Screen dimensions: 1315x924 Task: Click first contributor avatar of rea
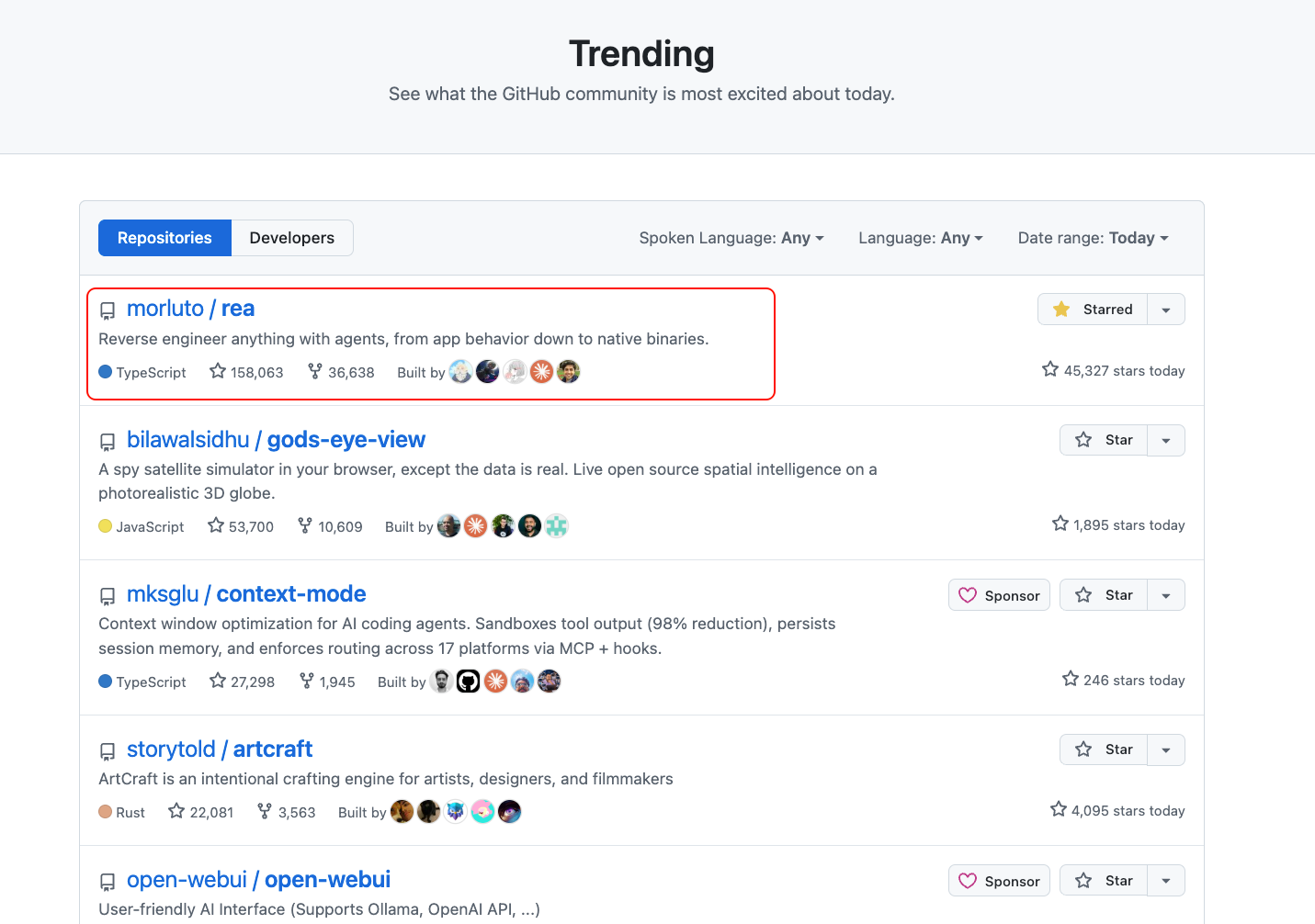tap(461, 371)
